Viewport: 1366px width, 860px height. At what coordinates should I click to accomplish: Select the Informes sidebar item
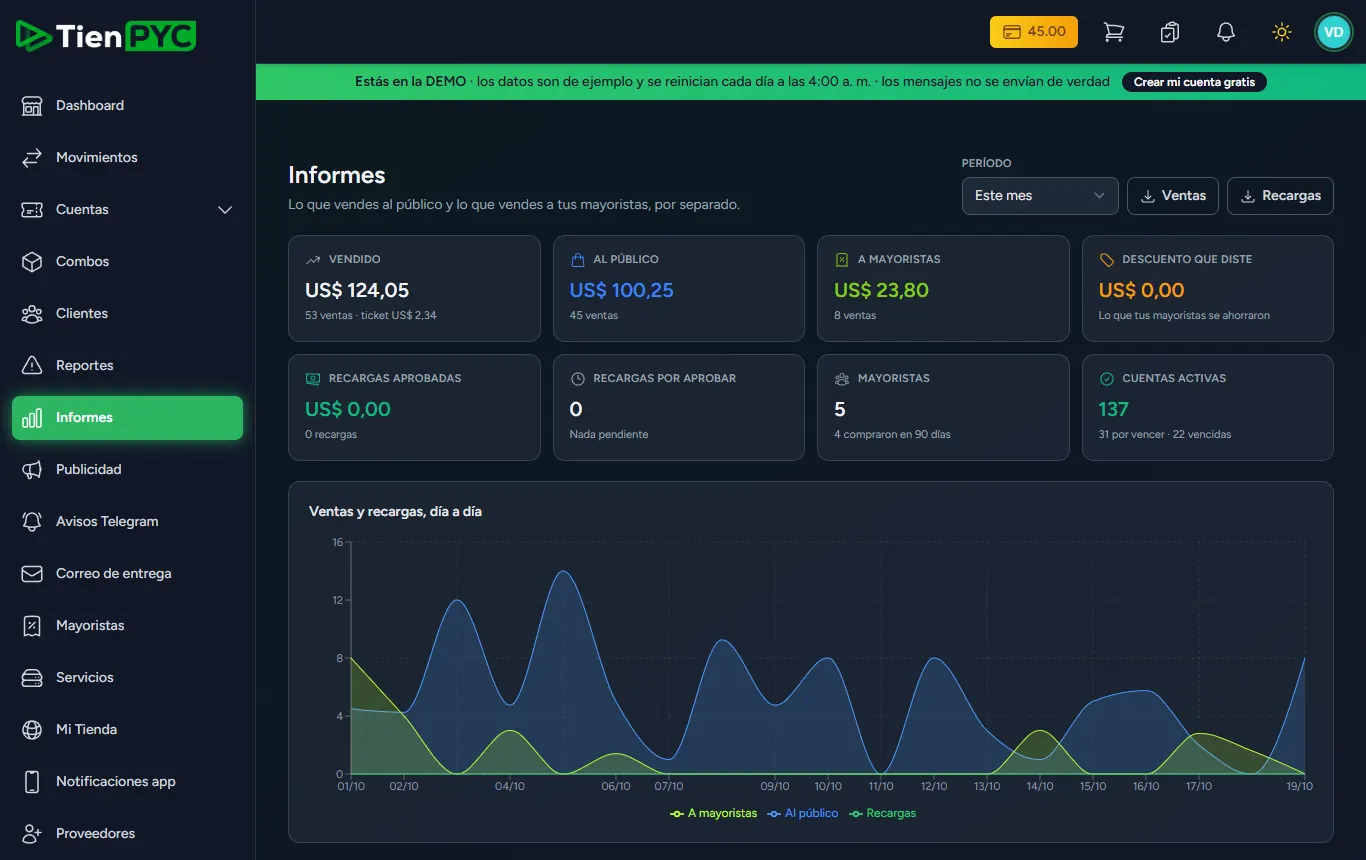(x=127, y=418)
